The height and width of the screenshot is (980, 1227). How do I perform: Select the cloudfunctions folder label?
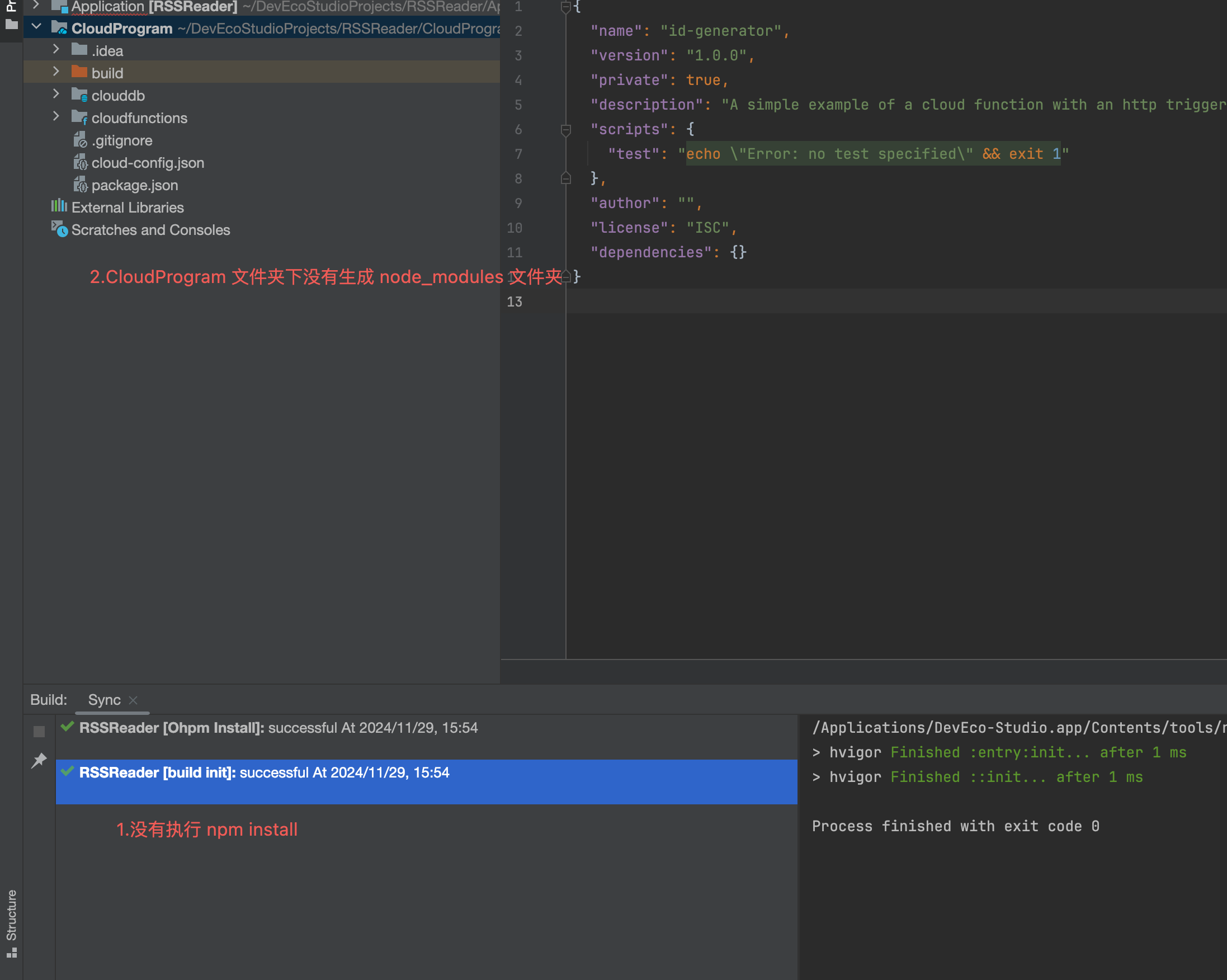139,118
